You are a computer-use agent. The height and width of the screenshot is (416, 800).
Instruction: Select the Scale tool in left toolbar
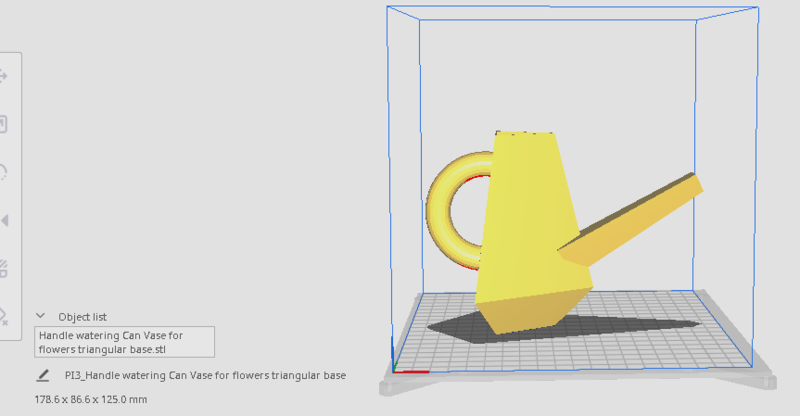point(4,124)
